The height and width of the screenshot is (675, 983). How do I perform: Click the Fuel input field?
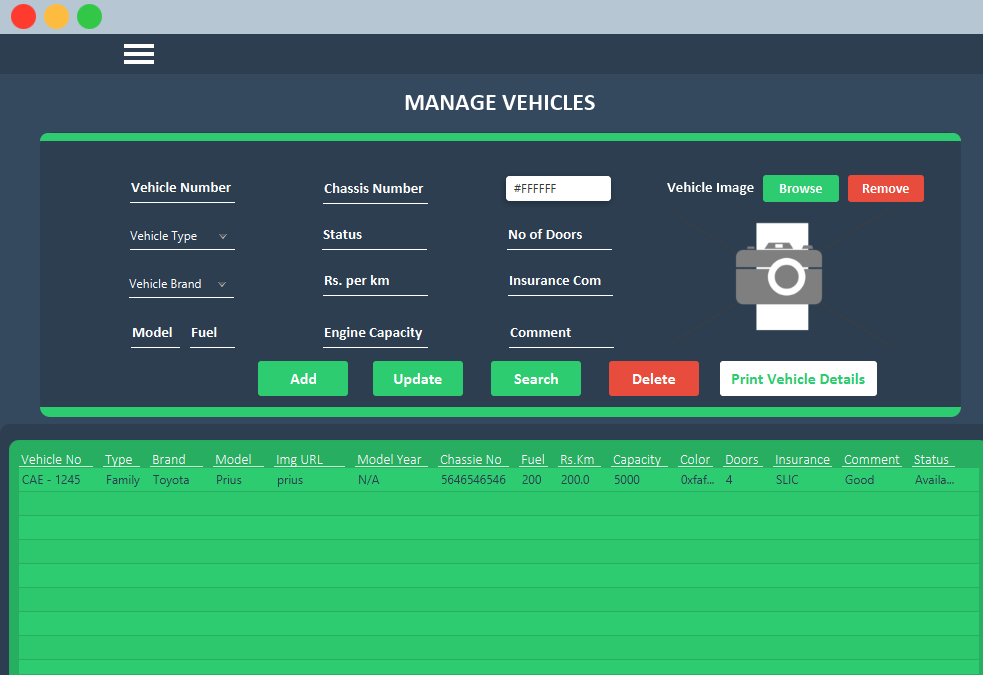212,333
